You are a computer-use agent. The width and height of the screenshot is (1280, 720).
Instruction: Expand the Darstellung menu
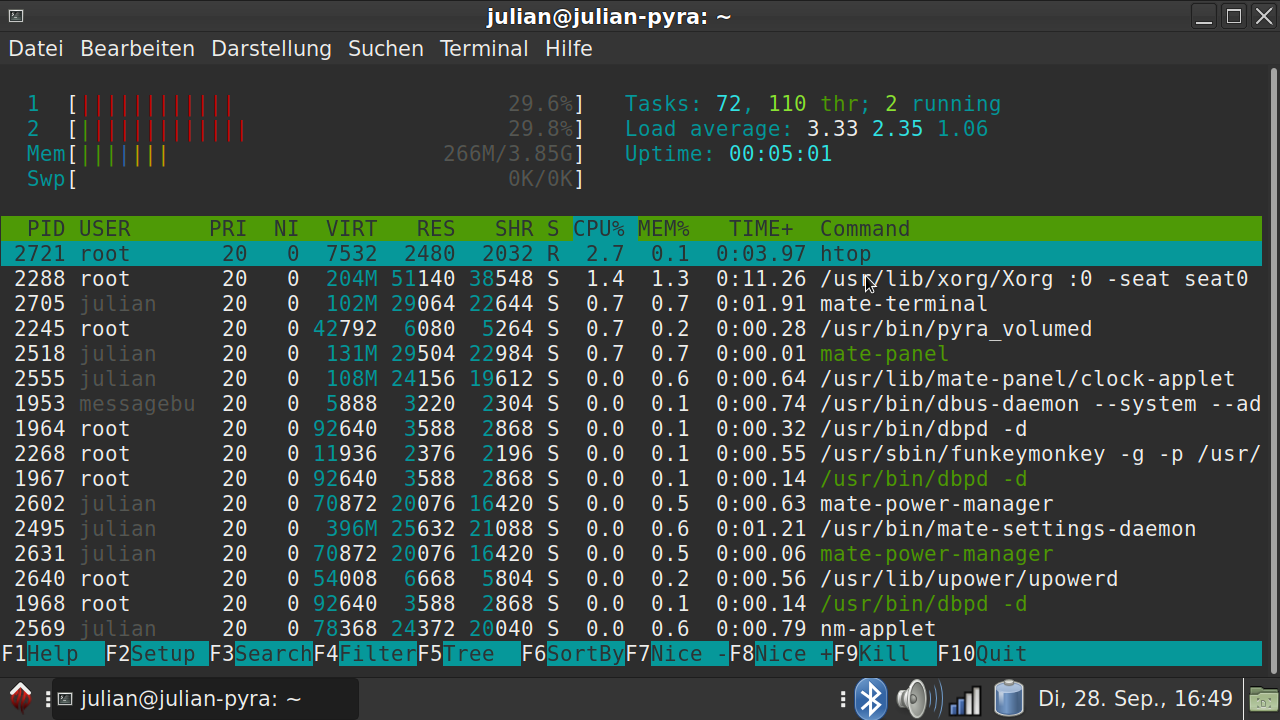tap(271, 49)
